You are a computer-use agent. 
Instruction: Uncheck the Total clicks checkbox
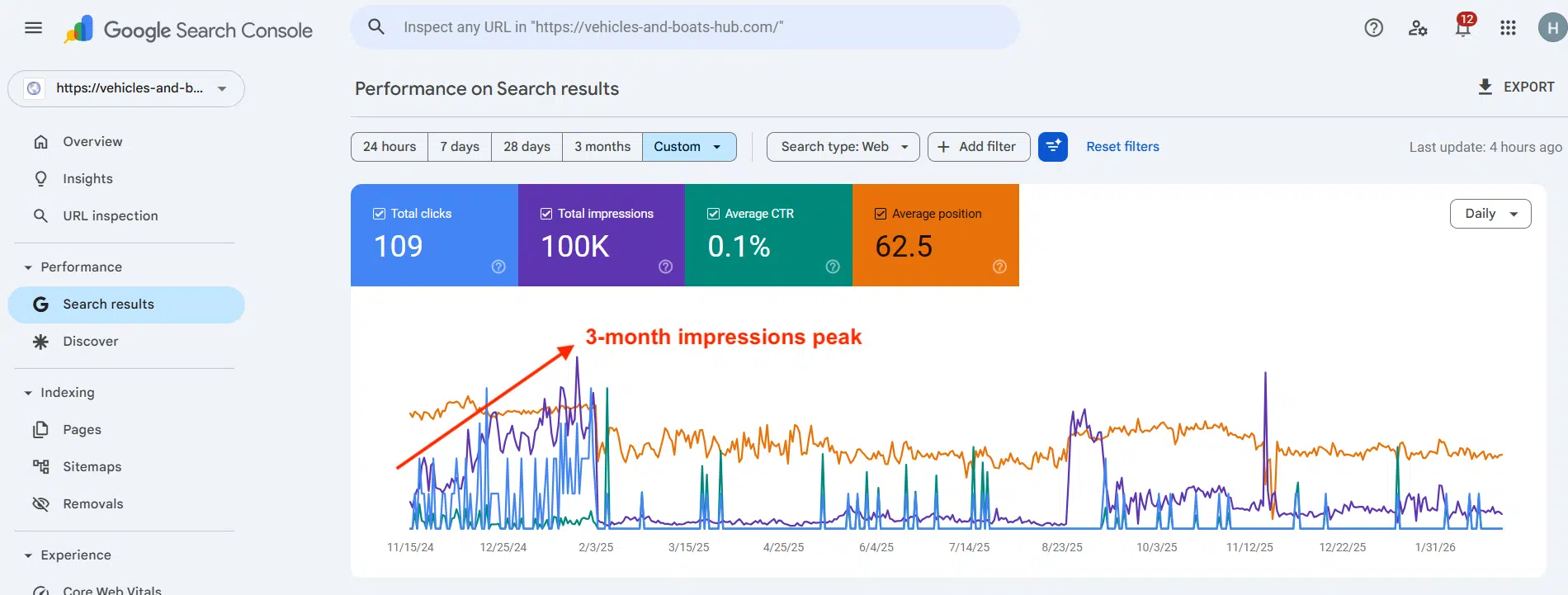click(x=379, y=214)
